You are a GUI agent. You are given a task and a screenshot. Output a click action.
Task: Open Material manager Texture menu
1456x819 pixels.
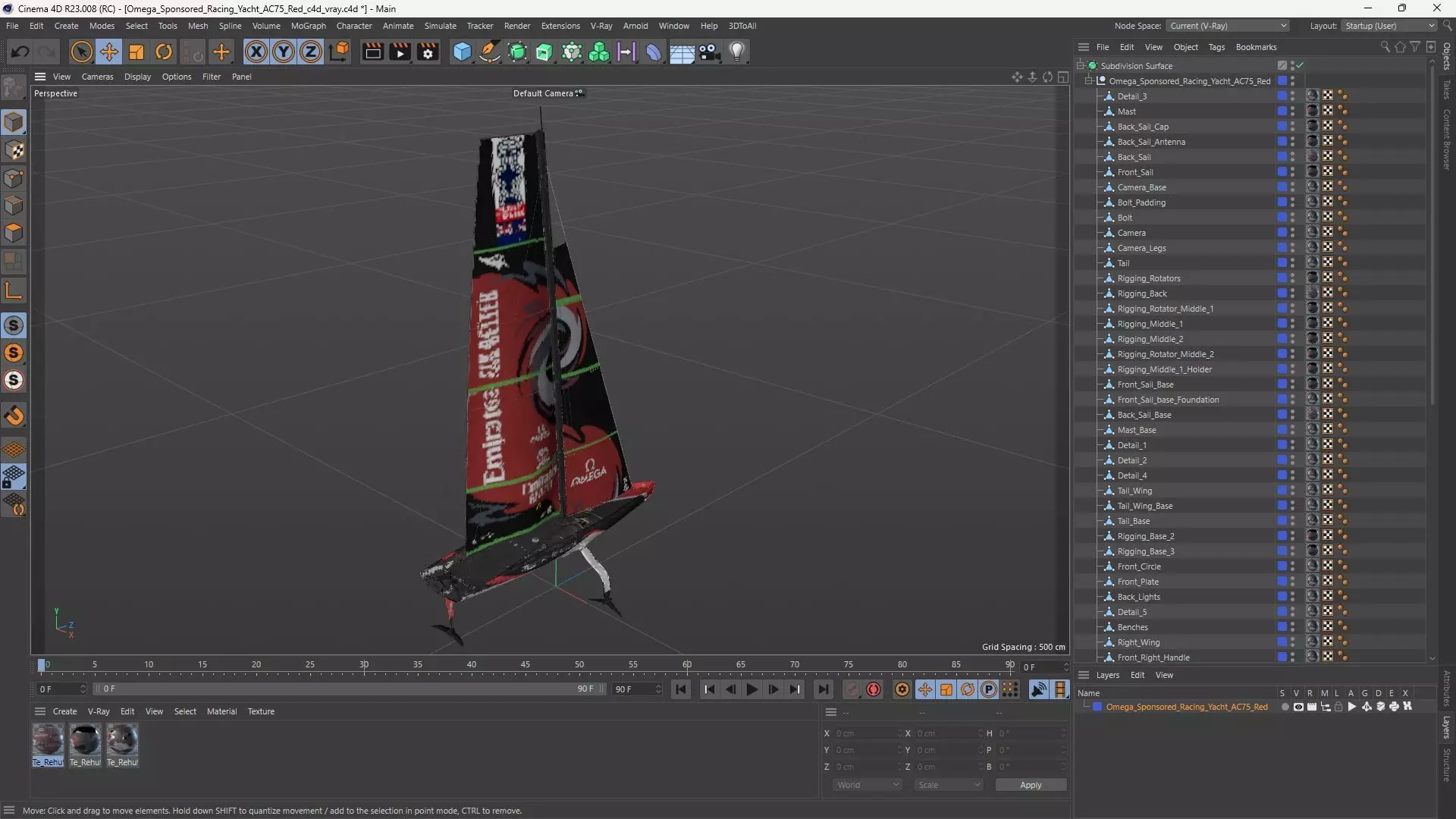261,711
